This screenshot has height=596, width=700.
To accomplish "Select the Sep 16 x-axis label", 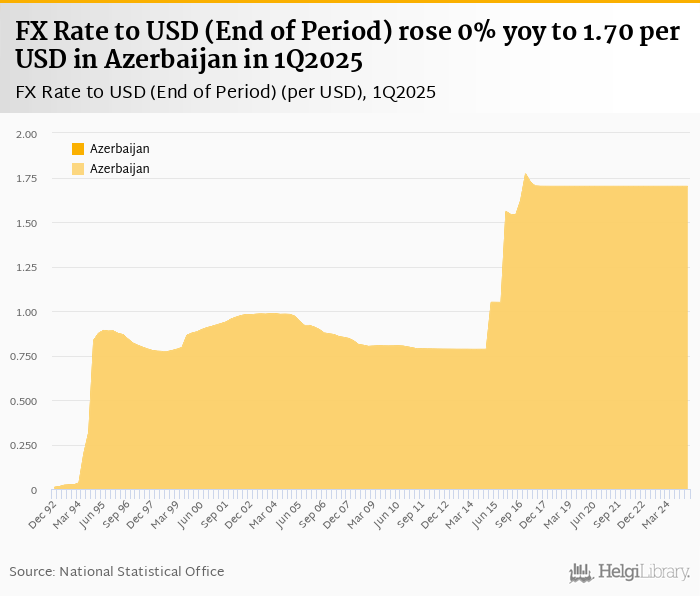I will tap(510, 511).
